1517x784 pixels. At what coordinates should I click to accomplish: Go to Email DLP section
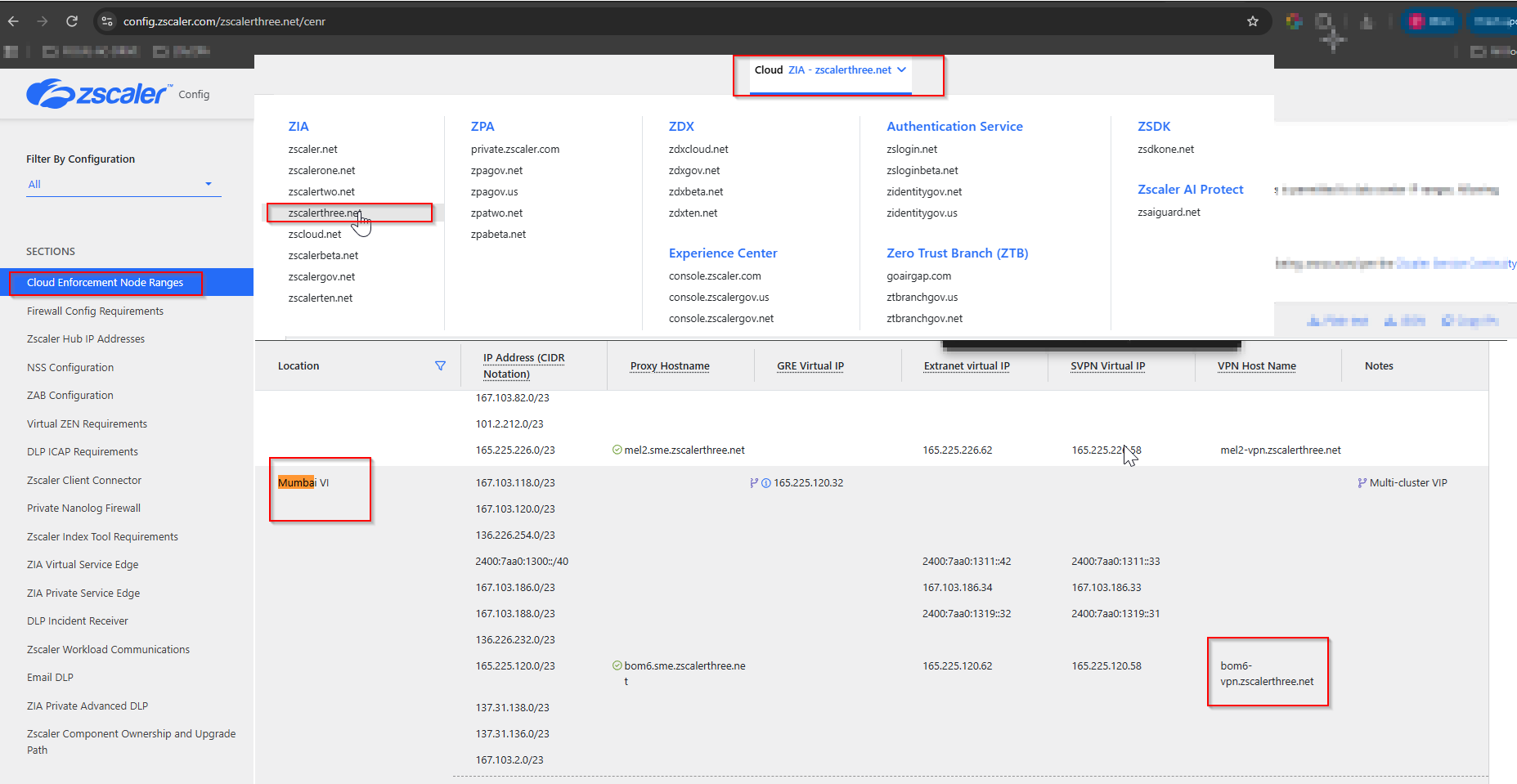(50, 677)
